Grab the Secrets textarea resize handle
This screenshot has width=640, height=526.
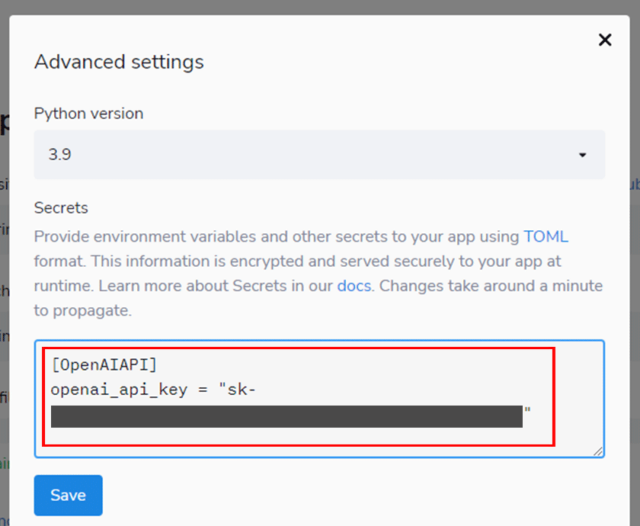(x=598, y=451)
